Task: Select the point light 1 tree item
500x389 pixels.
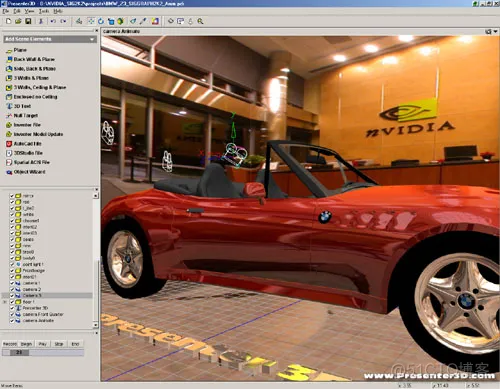Action: point(33,264)
